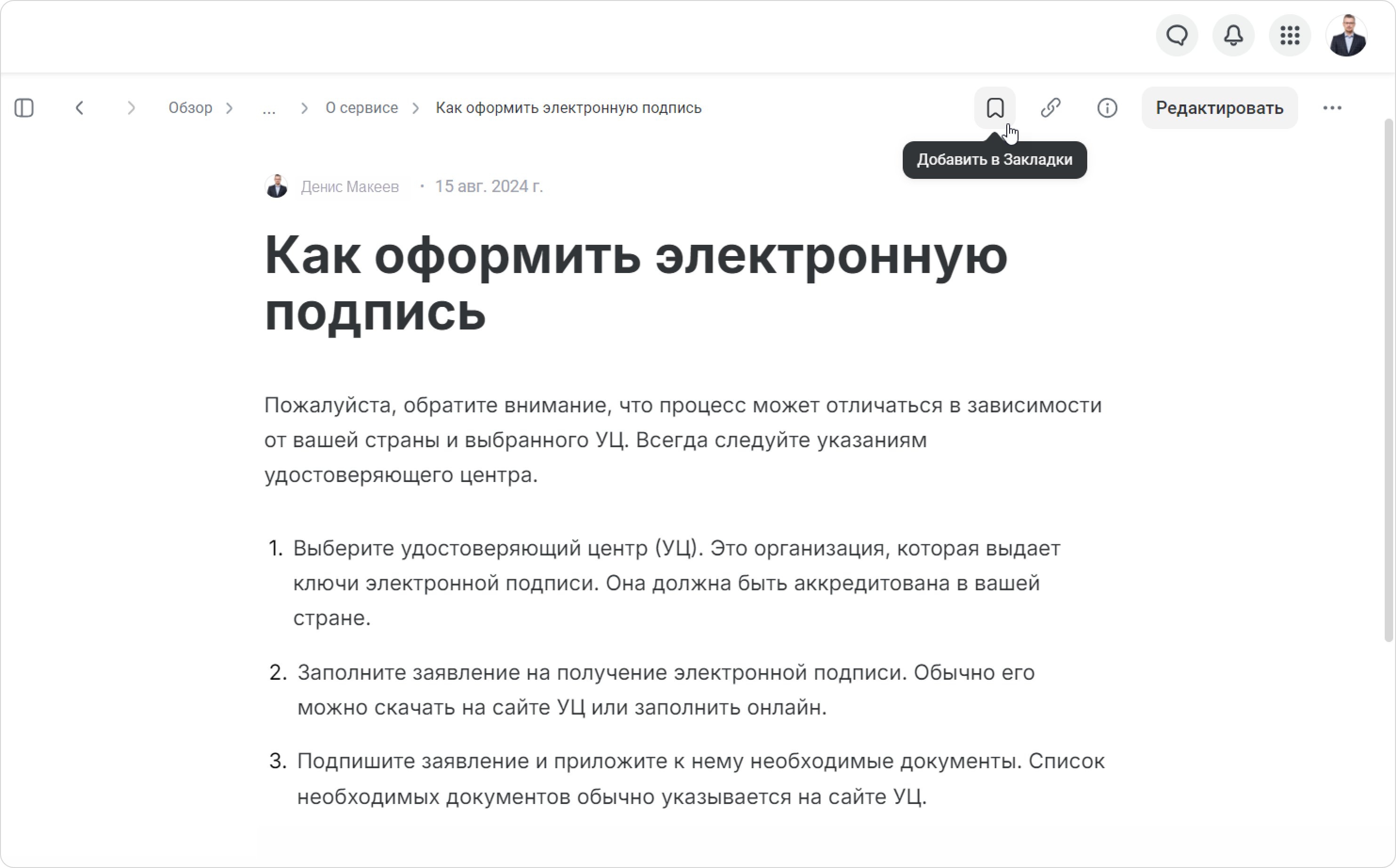
Task: Open the user profile avatar in the header
Action: point(1347,36)
